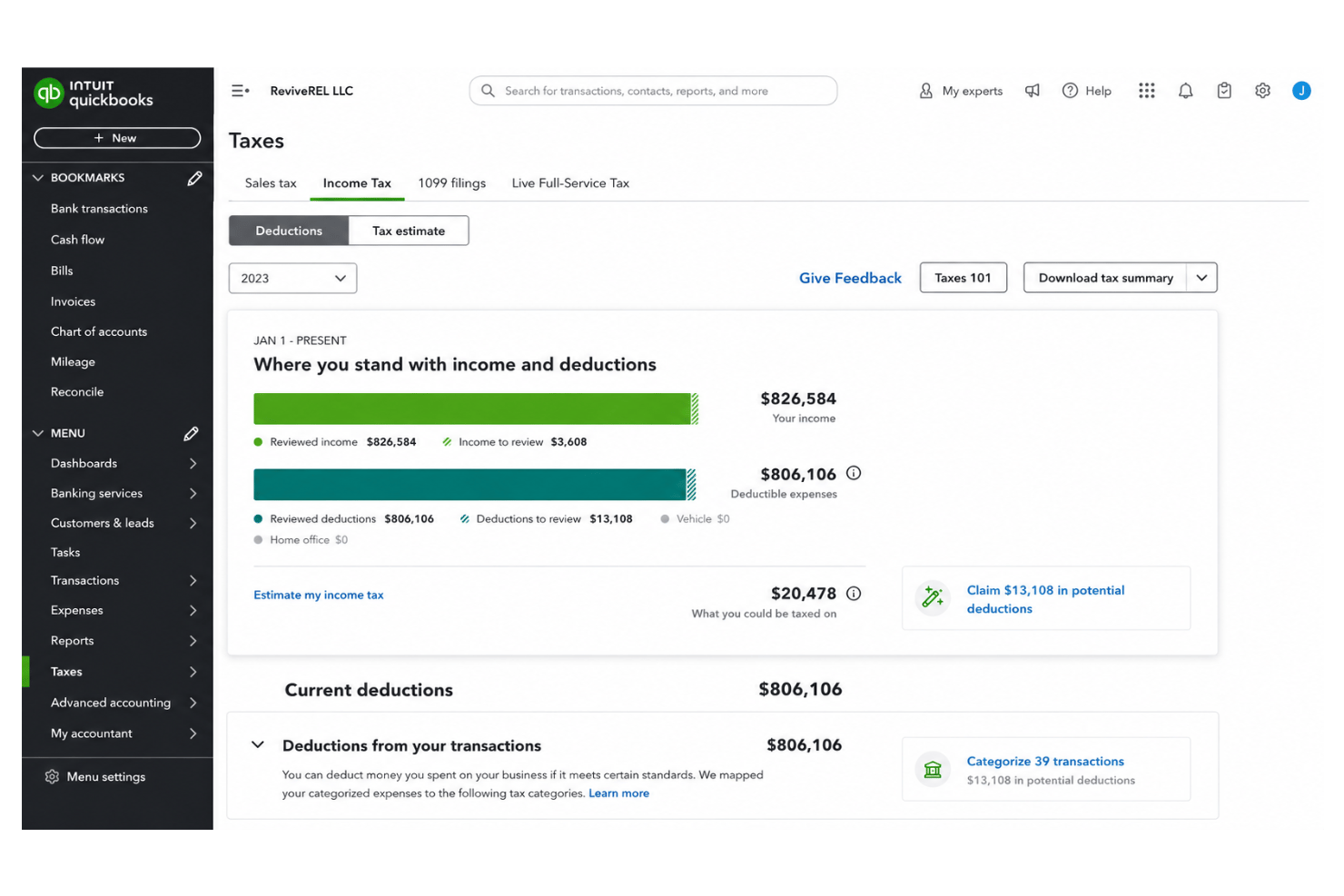Open the settings gear in header
The image size is (1344, 896).
point(1262,91)
